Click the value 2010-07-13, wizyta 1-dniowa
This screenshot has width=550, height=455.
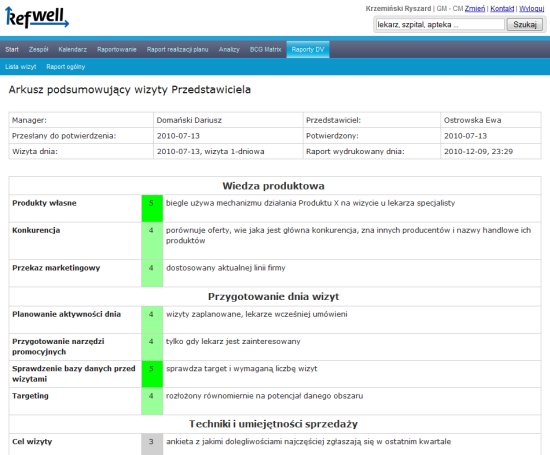click(x=210, y=152)
